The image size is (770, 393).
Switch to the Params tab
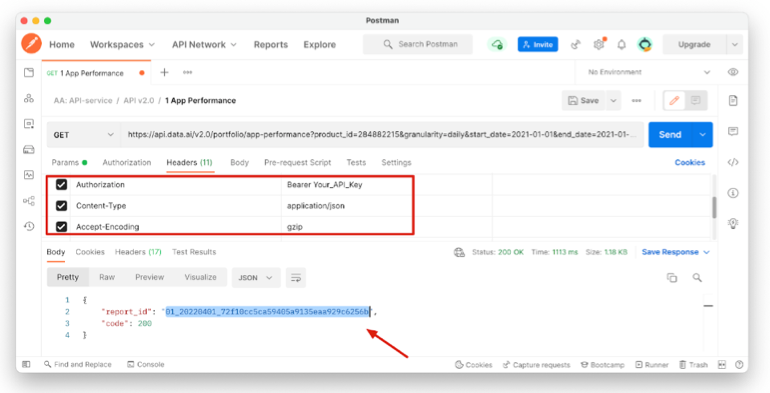pyautogui.click(x=69, y=162)
